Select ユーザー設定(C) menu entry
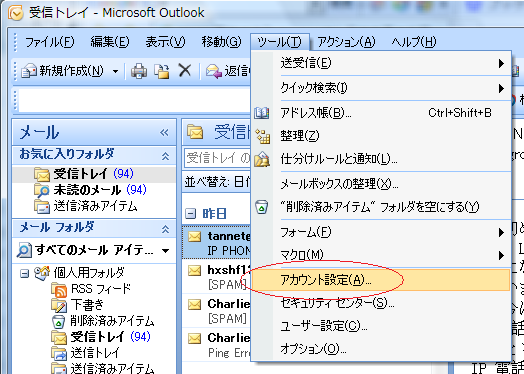524x374 pixels. (x=381, y=326)
